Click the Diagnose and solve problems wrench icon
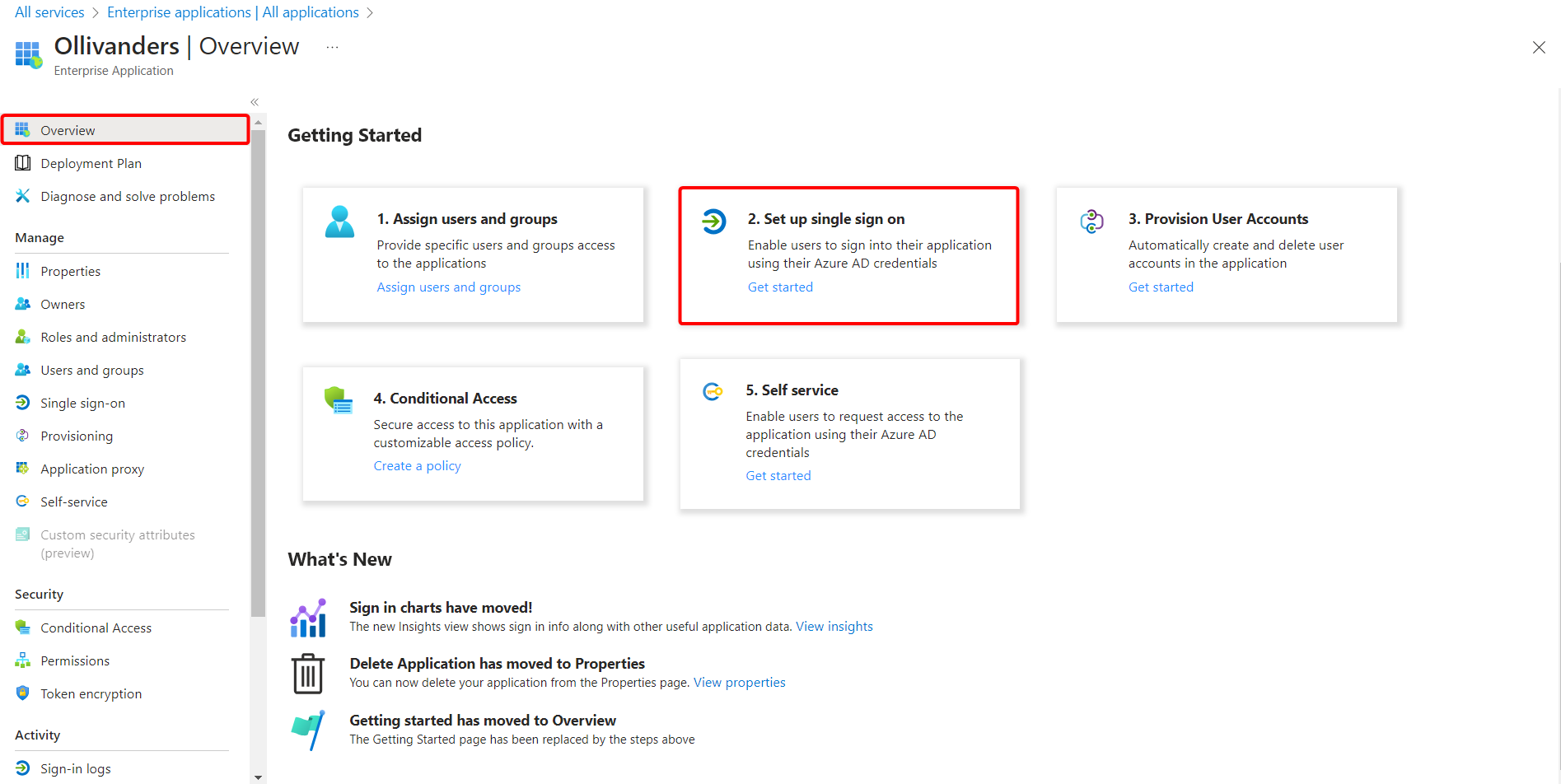 [x=22, y=196]
